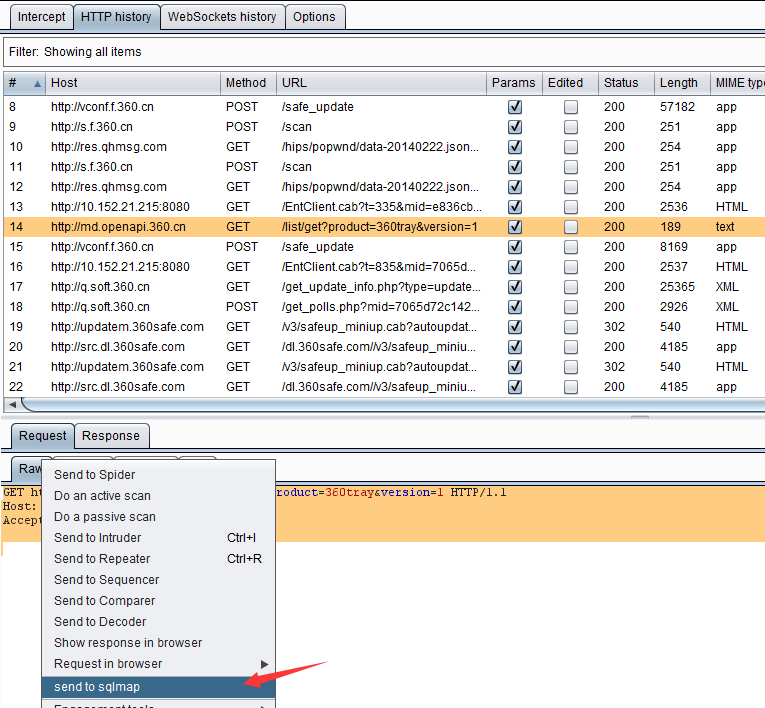Image resolution: width=765 pixels, height=708 pixels.
Task: Click Show response in browser
Action: [128, 643]
